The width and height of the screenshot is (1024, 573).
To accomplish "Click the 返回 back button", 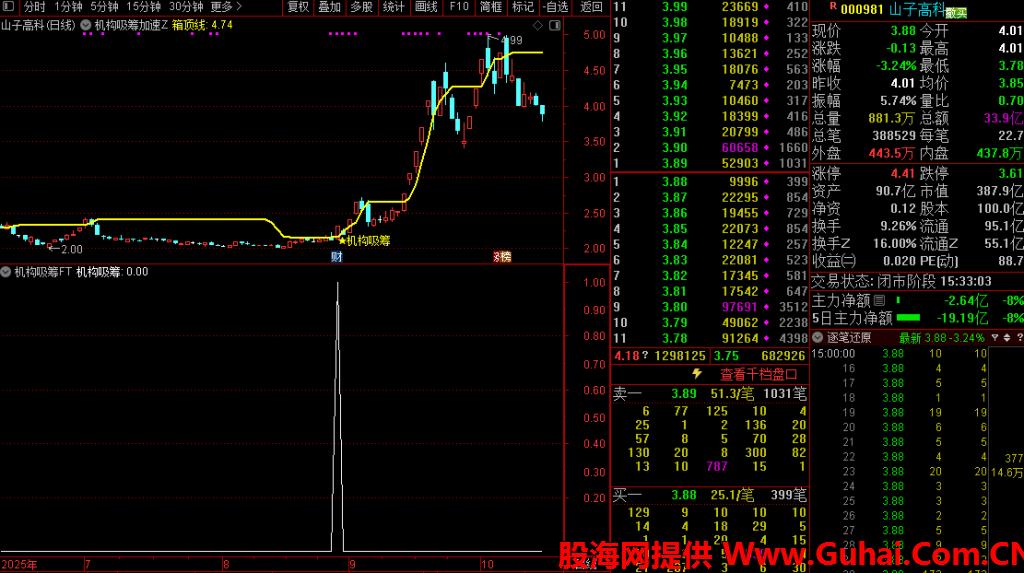I will (x=591, y=7).
